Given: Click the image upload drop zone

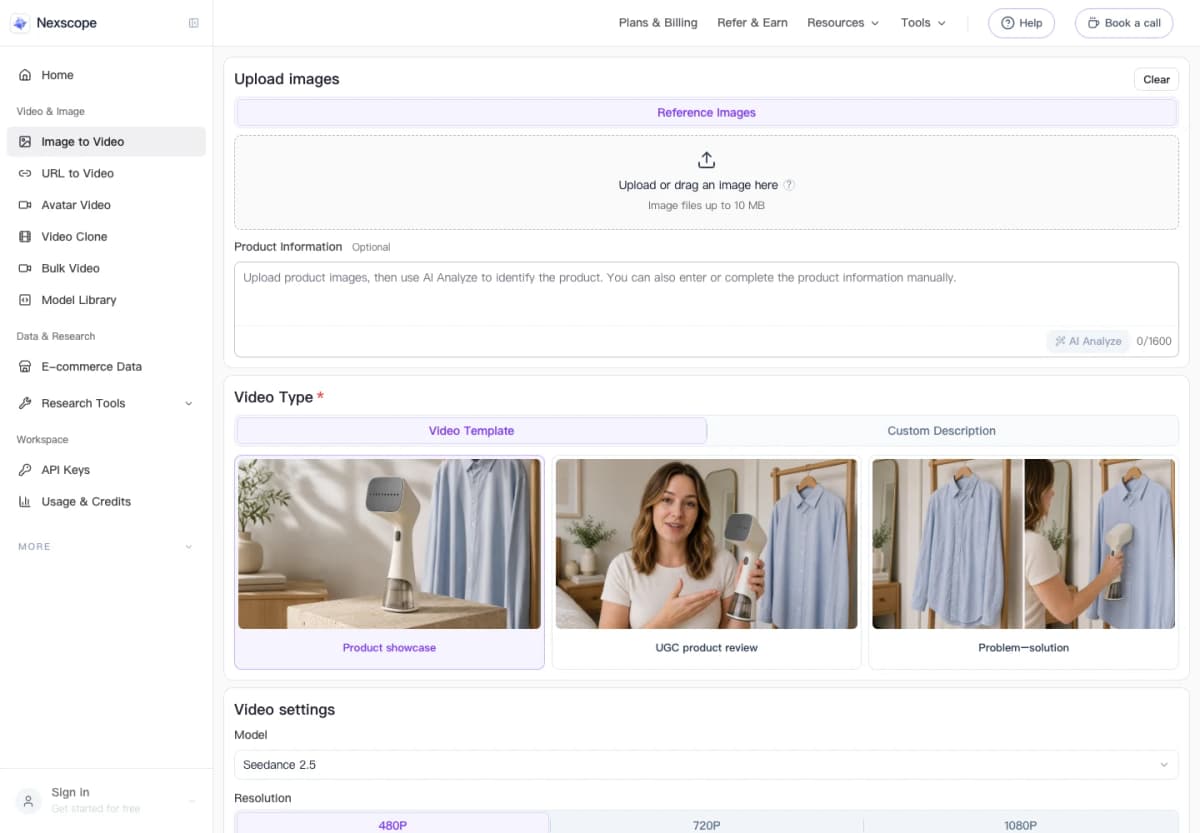Looking at the screenshot, I should coord(706,183).
